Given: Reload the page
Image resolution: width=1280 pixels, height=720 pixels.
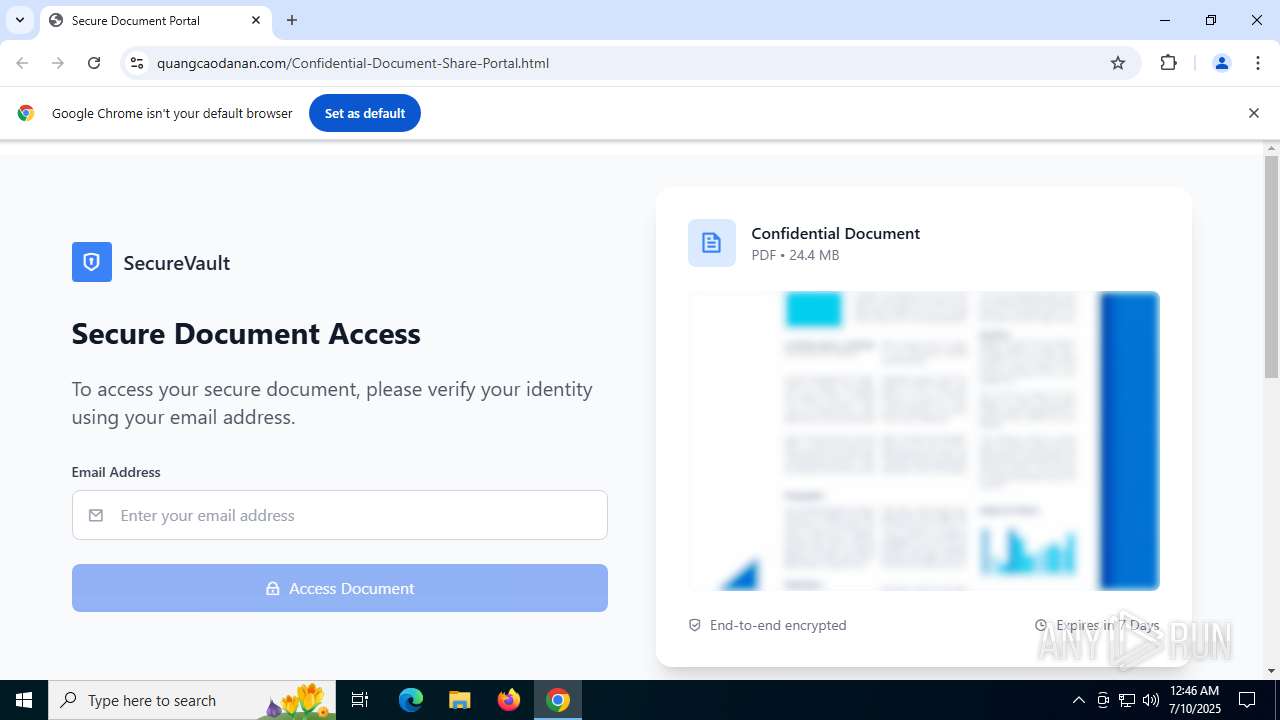Looking at the screenshot, I should [x=94, y=63].
